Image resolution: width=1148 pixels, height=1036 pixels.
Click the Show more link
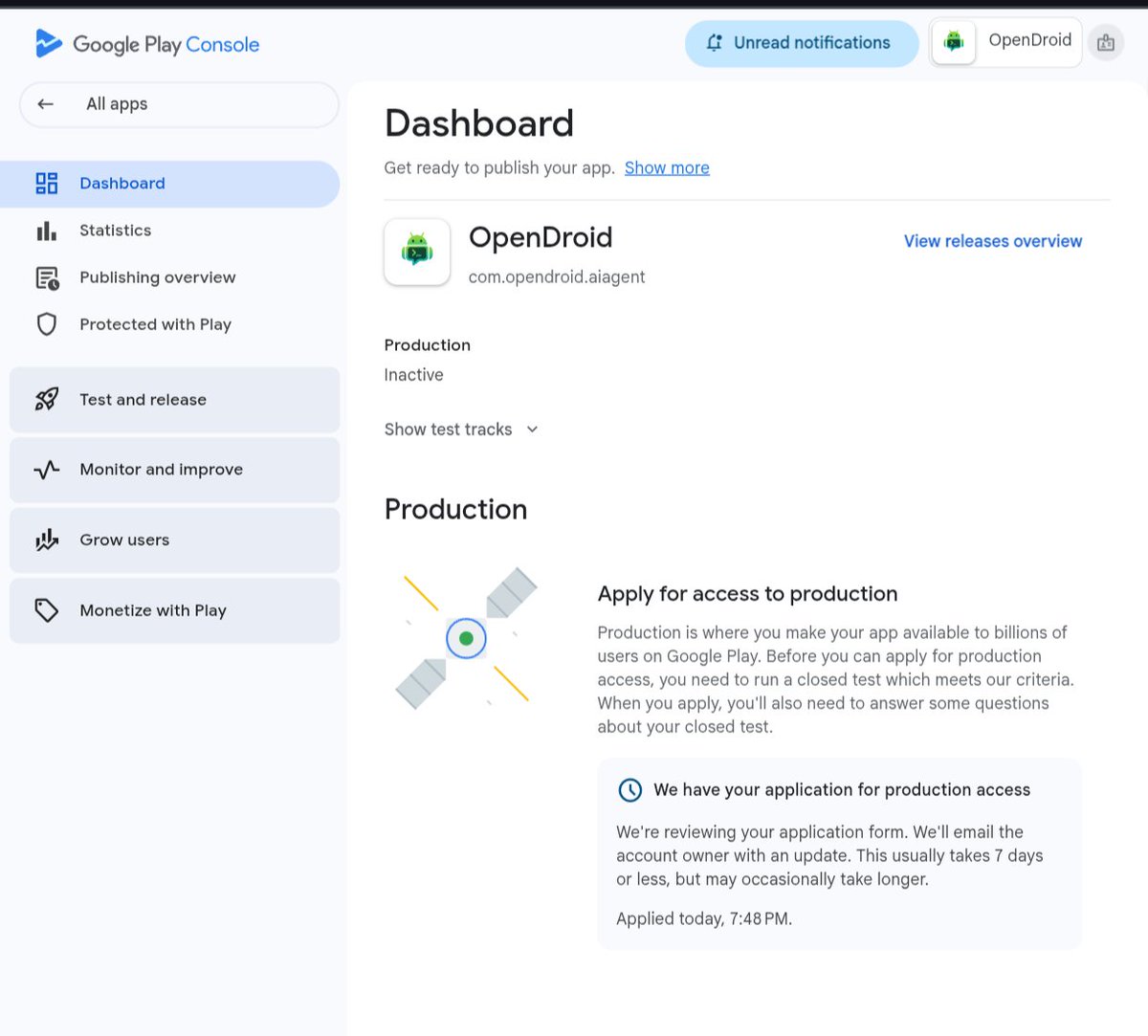click(667, 168)
